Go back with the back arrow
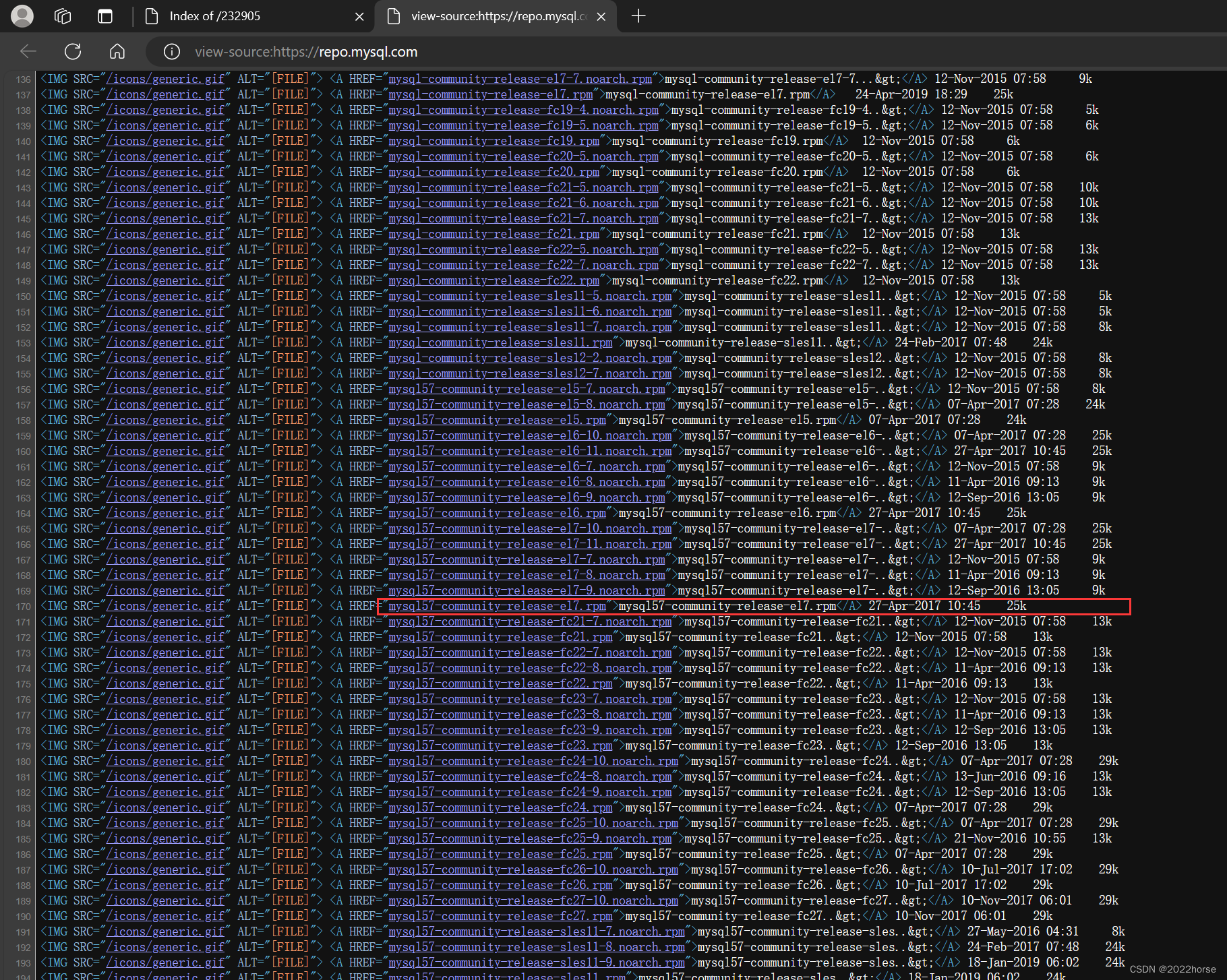Image resolution: width=1227 pixels, height=980 pixels. tap(28, 51)
